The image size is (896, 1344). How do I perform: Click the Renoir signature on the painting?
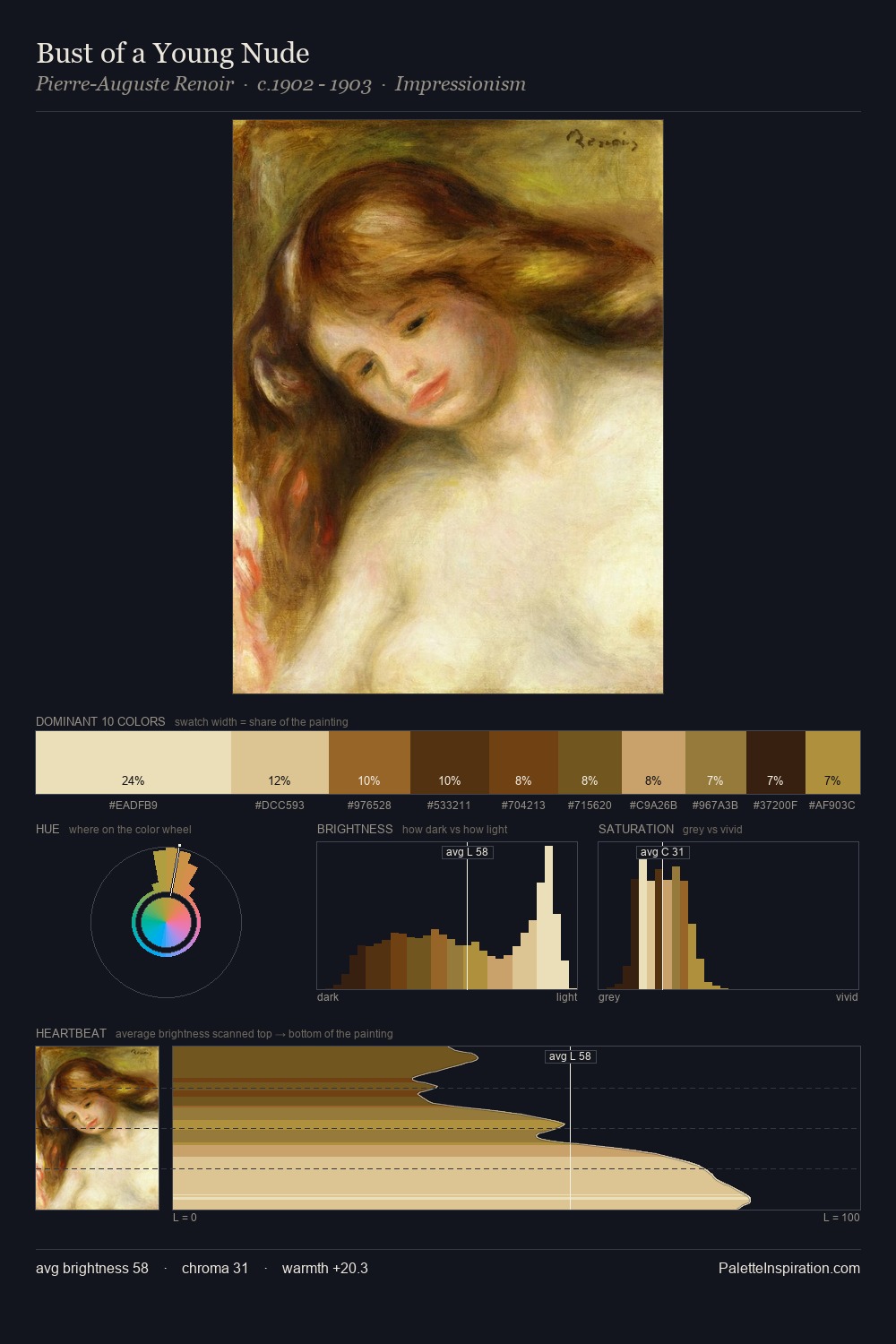pos(602,141)
